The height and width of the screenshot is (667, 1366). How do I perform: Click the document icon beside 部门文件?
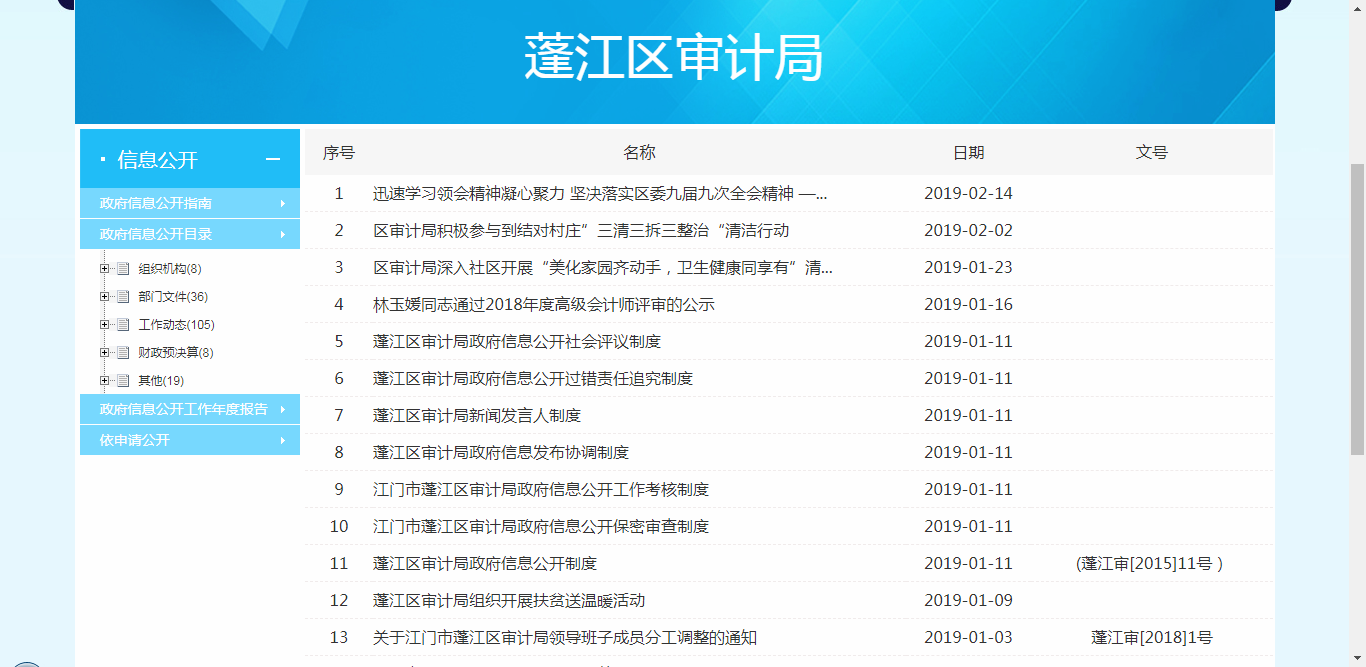point(123,297)
